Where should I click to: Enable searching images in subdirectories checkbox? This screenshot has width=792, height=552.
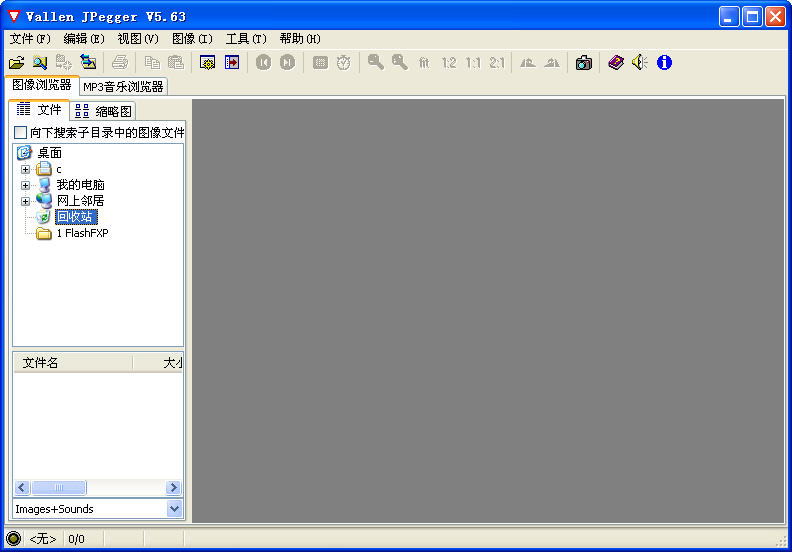tap(21, 133)
